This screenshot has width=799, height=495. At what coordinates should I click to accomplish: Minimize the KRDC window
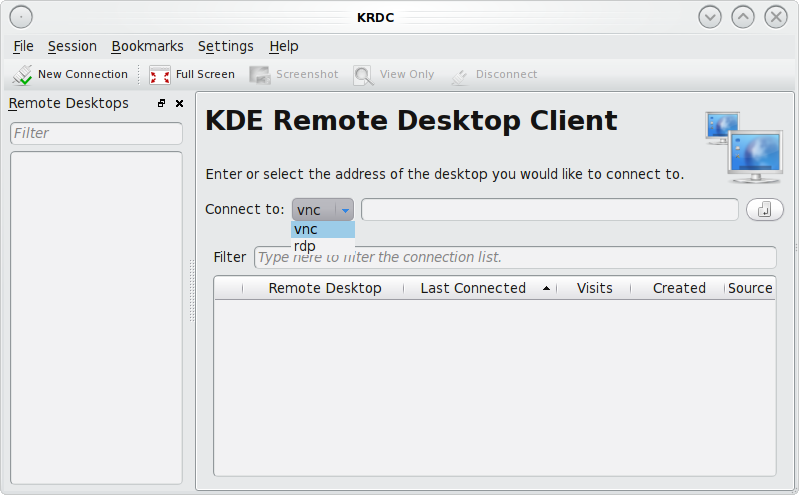point(710,17)
